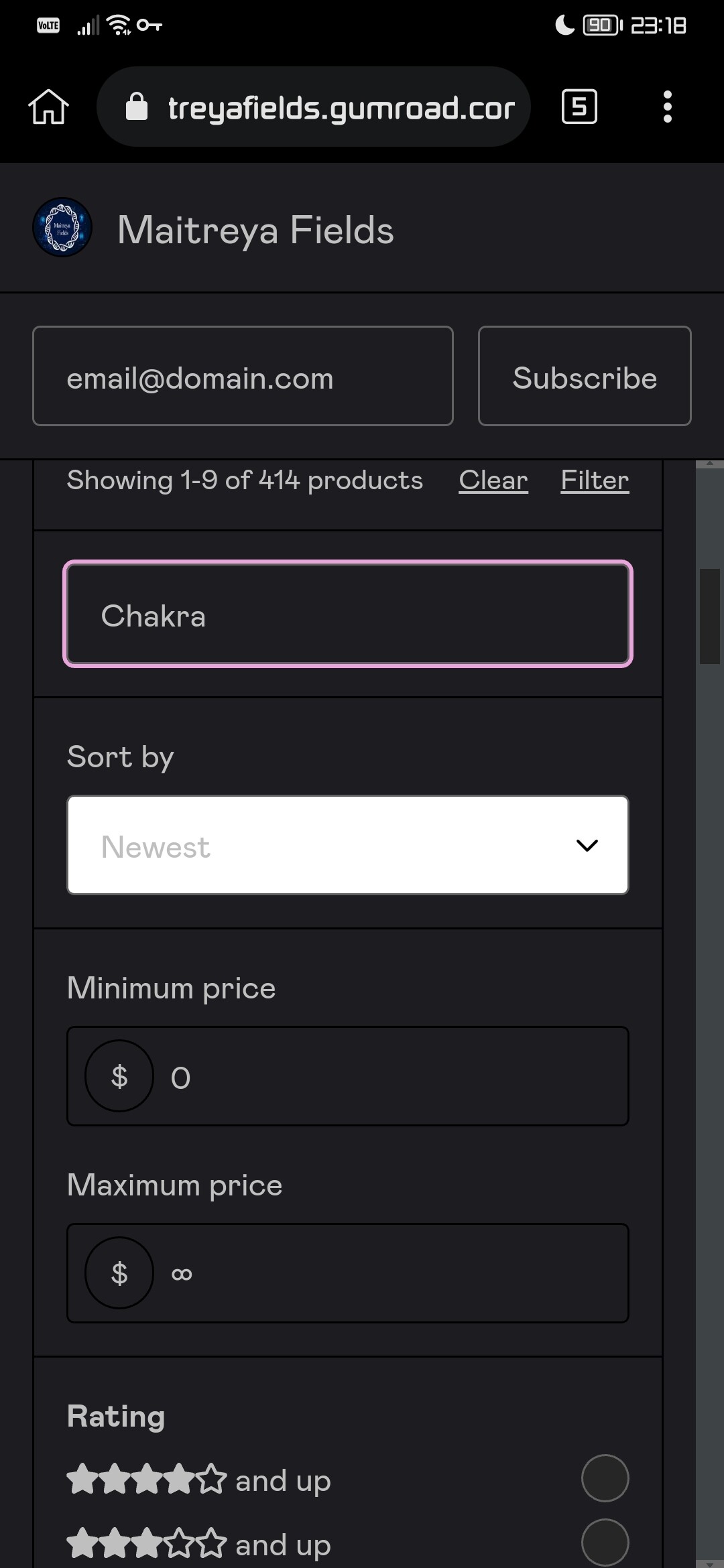Focus the email@domain.com input field
The image size is (724, 1568).
pyautogui.click(x=243, y=376)
